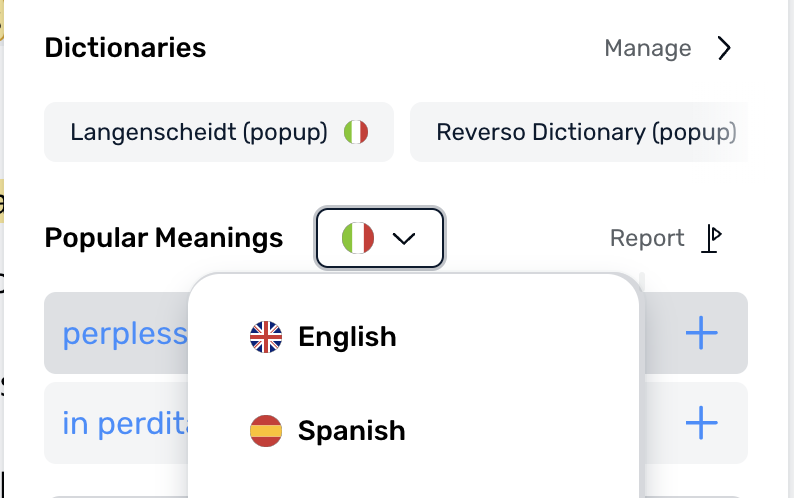Viewport: 794px width, 498px height.
Task: Click the Italian flag in the language selector
Action: point(358,238)
